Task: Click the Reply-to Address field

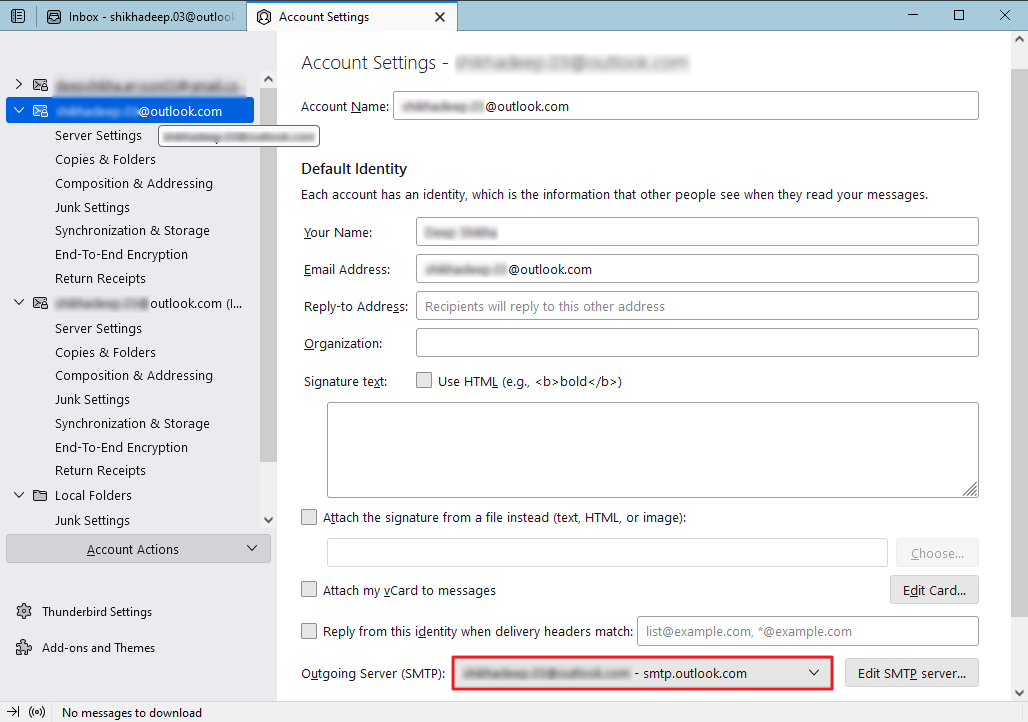Action: click(697, 306)
